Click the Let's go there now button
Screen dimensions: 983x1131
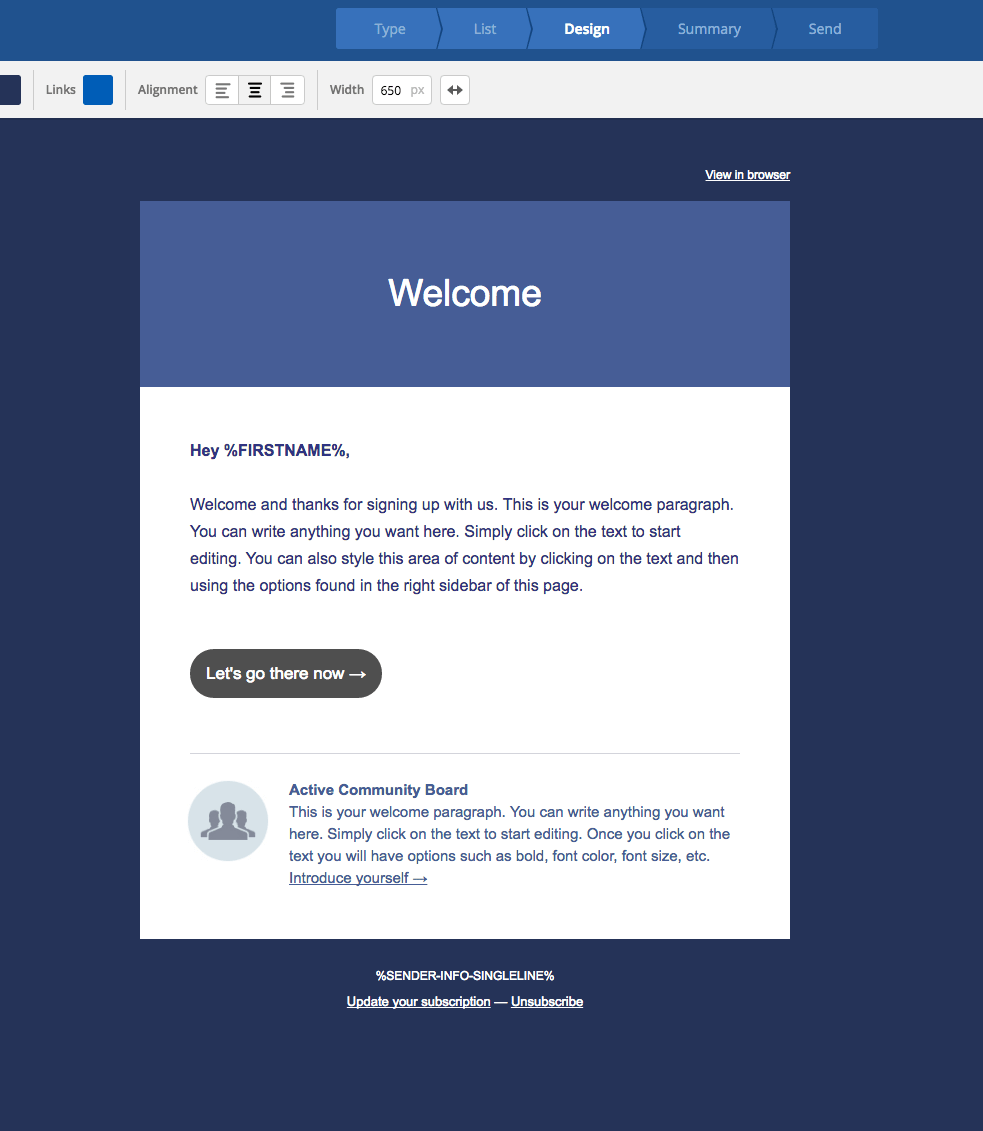(286, 674)
